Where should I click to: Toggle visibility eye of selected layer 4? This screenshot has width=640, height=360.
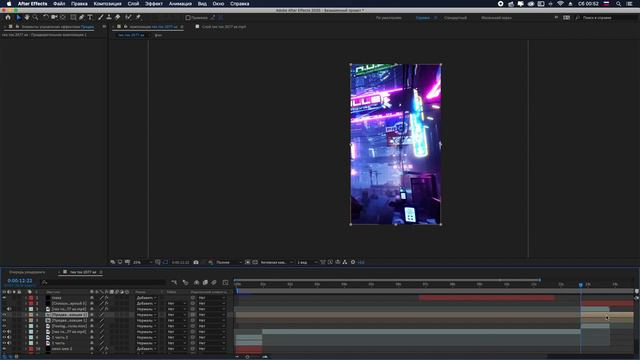(4, 315)
